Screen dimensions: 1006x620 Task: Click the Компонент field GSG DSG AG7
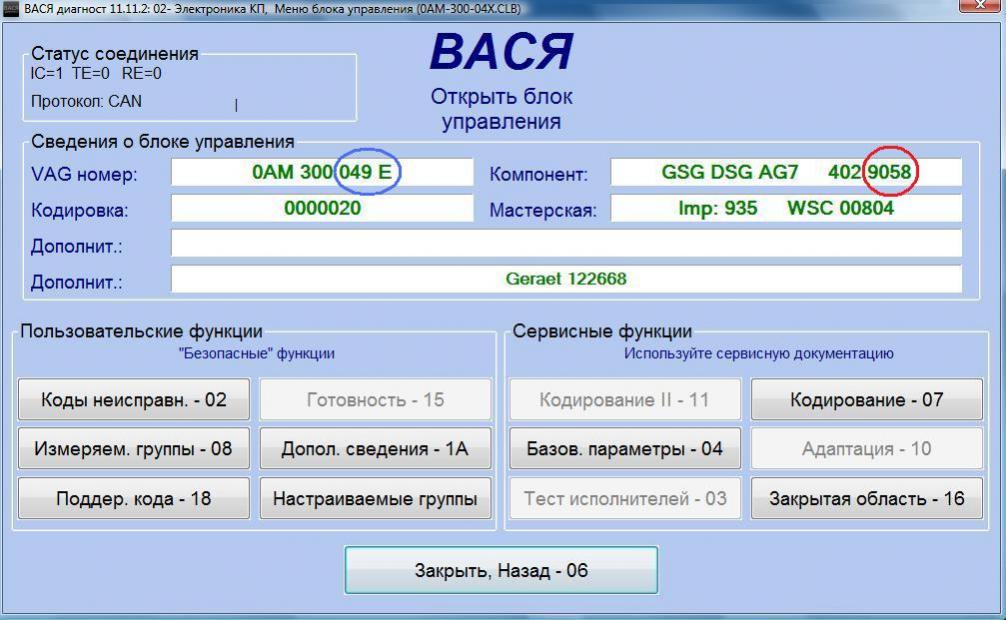pos(786,172)
